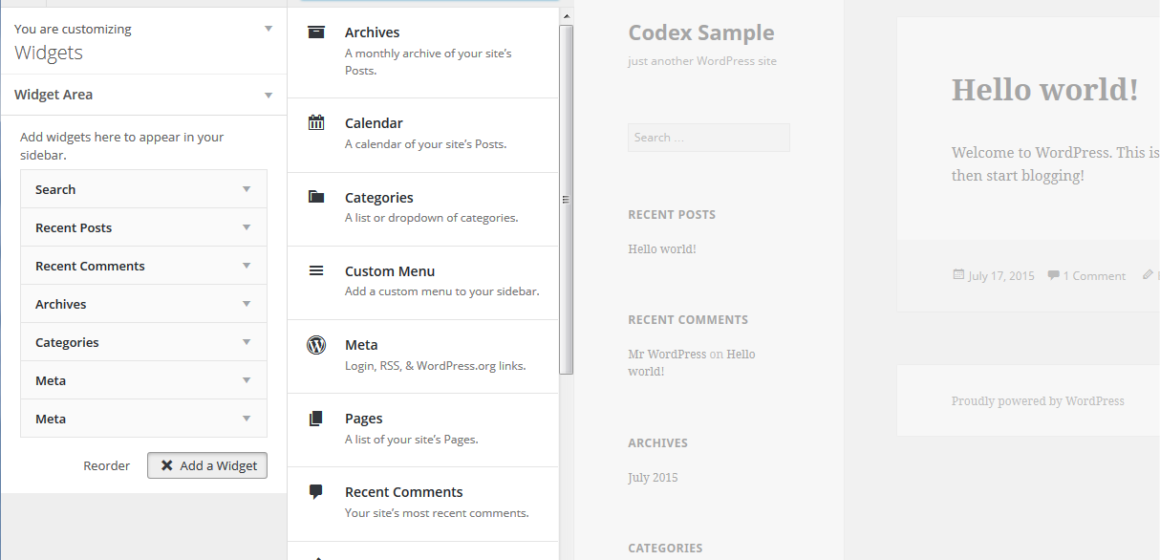Select the Custom Menu widget entry

pos(423,283)
